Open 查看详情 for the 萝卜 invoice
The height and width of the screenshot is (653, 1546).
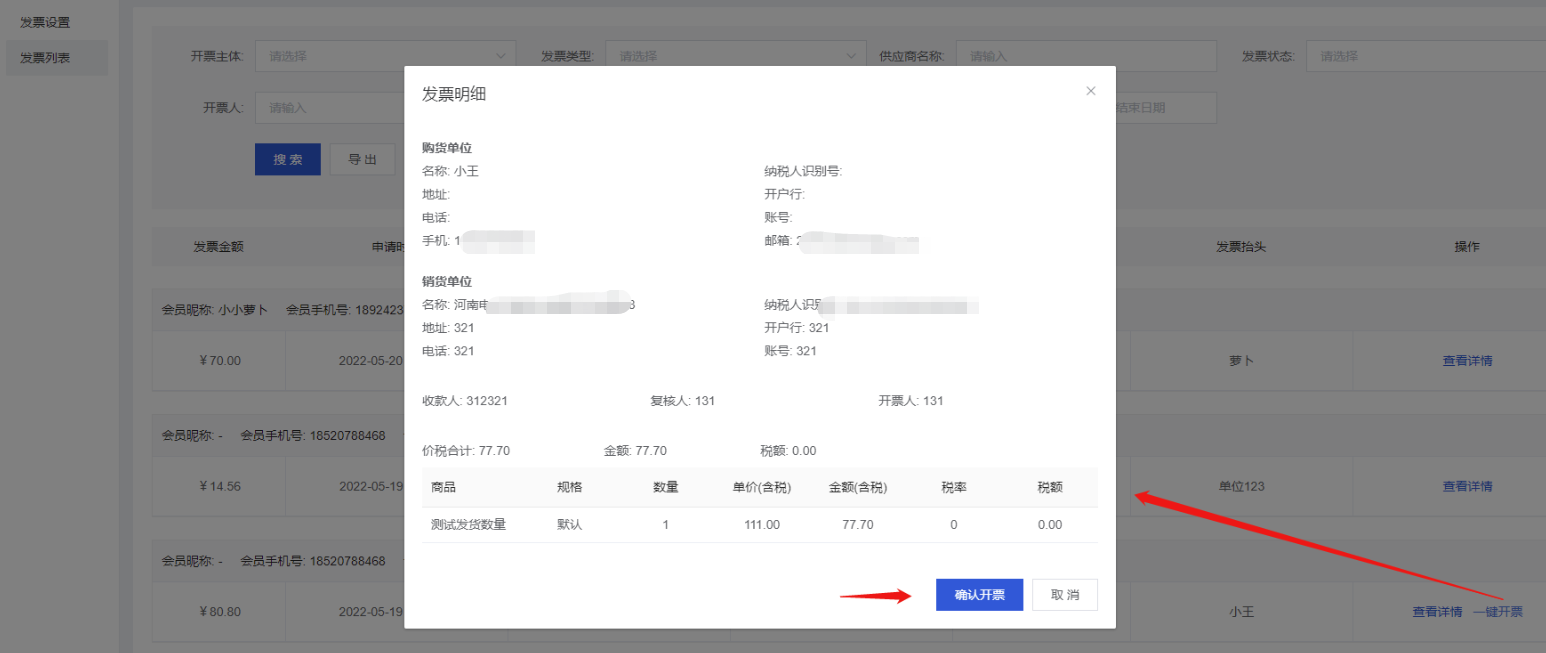[1467, 361]
